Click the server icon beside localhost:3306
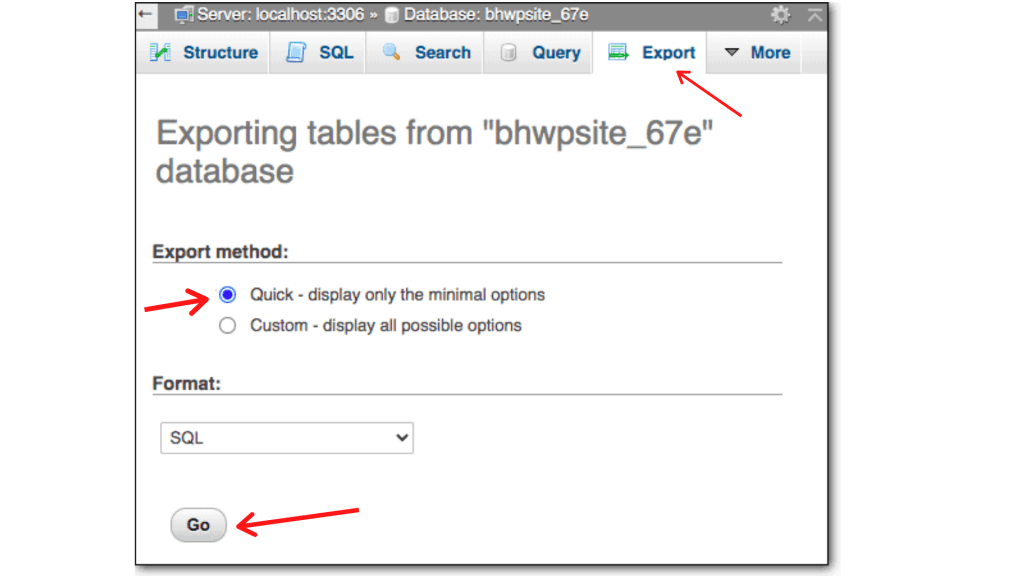This screenshot has width=1024, height=576. [184, 14]
